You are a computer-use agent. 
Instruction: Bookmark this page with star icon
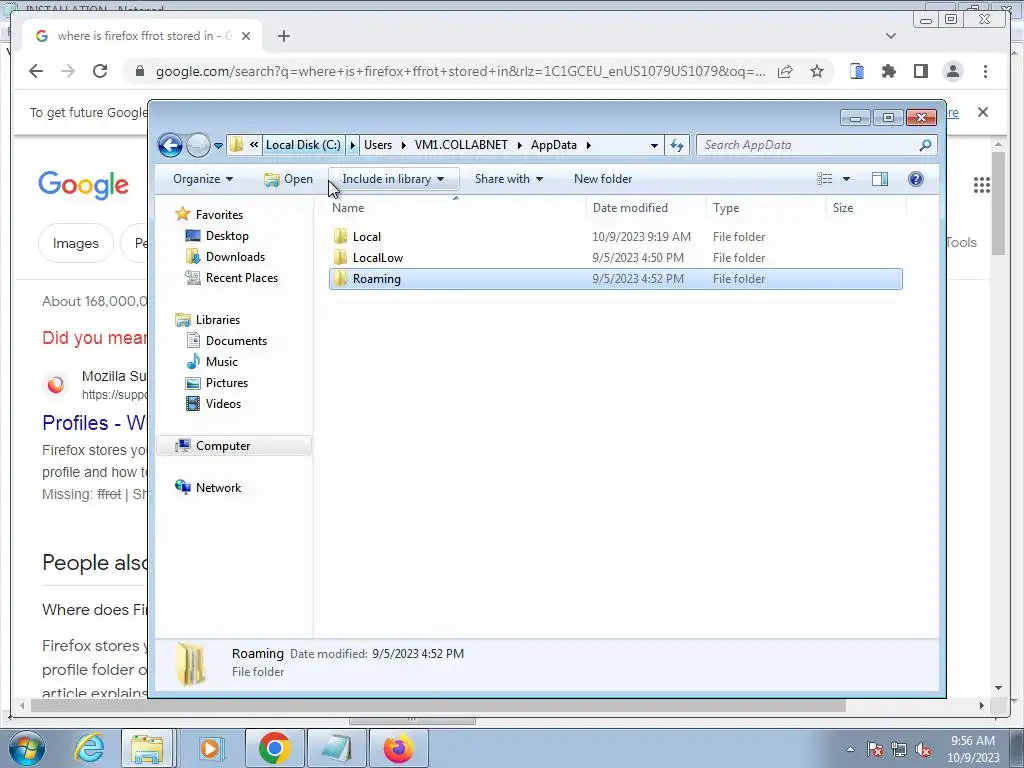pyautogui.click(x=816, y=71)
